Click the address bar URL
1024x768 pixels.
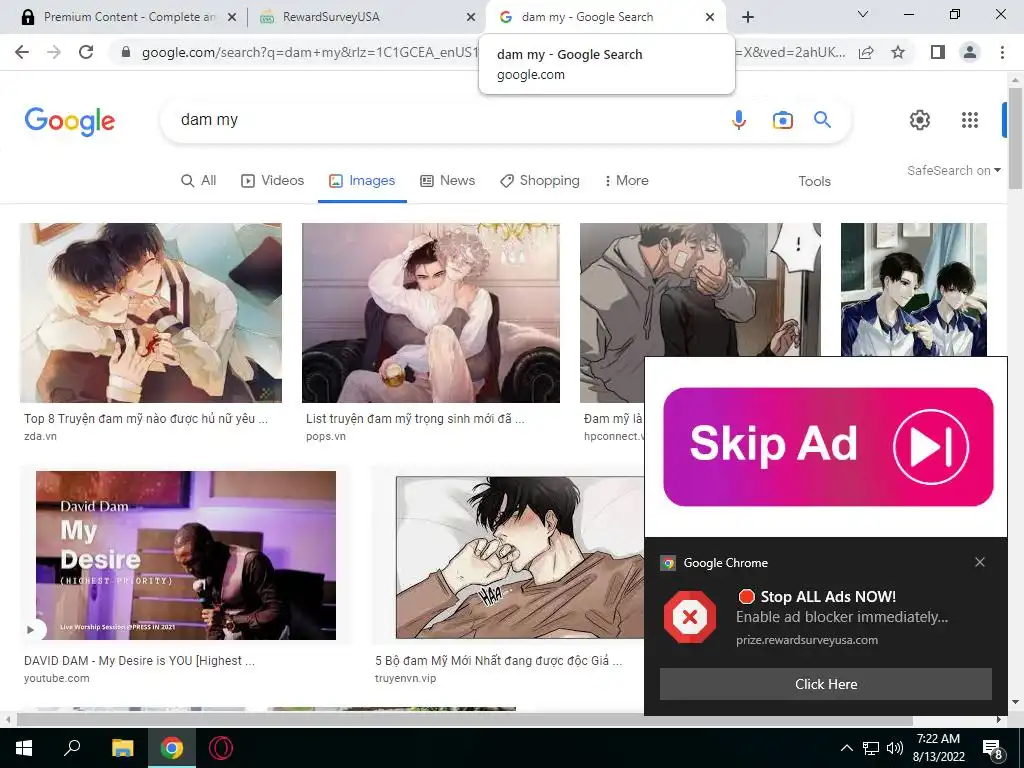click(310, 52)
